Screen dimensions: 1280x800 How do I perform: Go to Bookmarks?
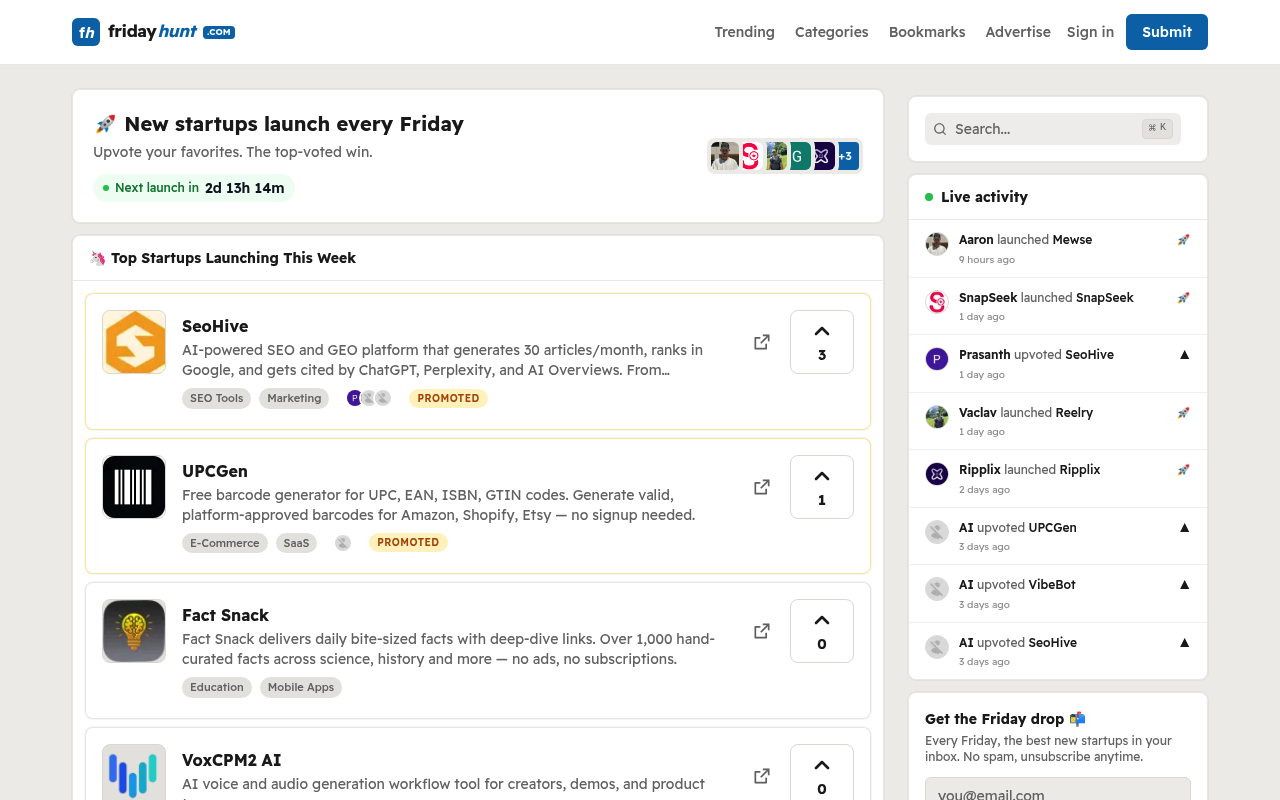tap(927, 32)
